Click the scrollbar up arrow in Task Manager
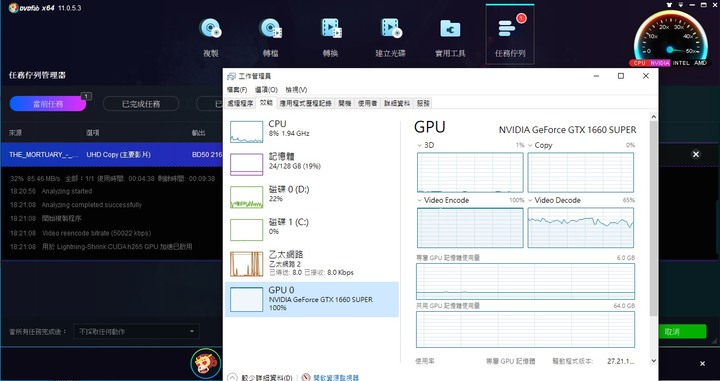Viewport: 720px width, 381px height. 653,117
